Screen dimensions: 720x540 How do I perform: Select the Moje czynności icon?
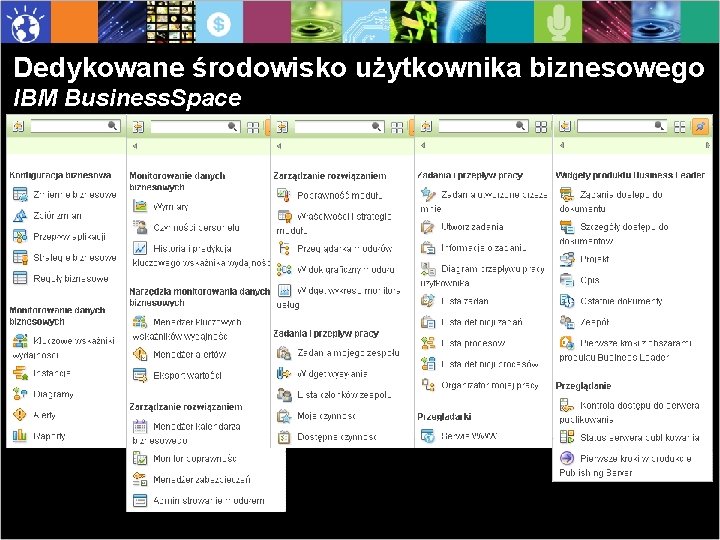[x=284, y=416]
